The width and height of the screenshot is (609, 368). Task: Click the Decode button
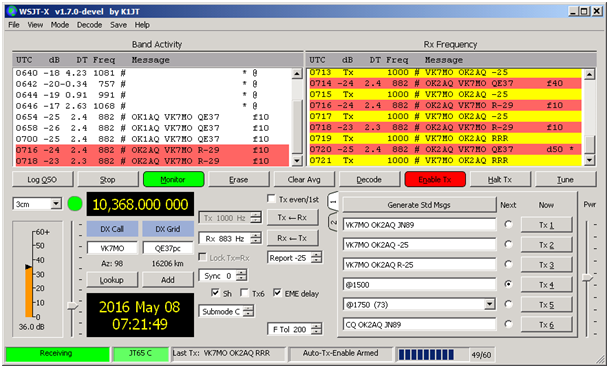tap(369, 180)
